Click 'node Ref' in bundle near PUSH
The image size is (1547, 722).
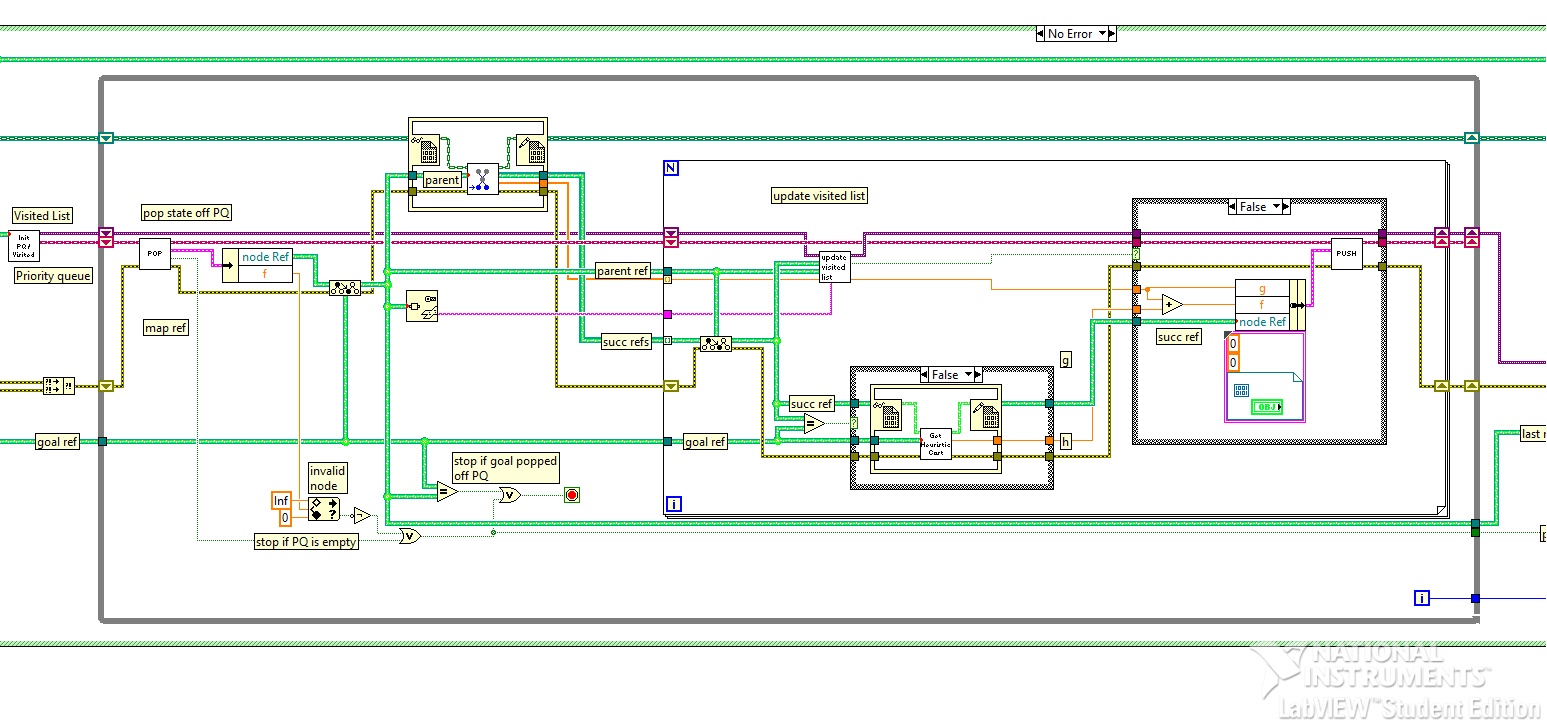(x=1262, y=322)
